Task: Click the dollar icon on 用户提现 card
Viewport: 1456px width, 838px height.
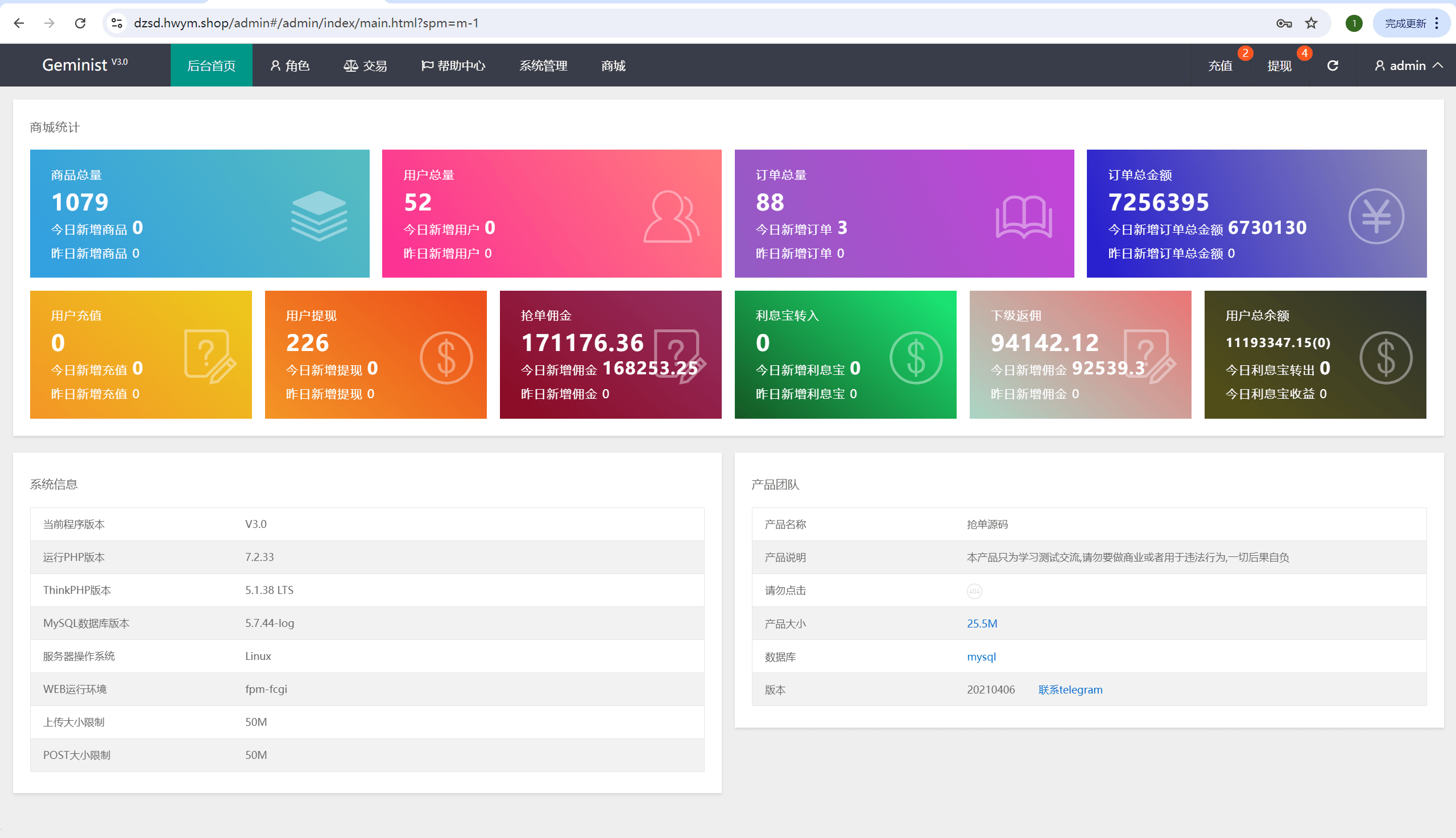Action: (446, 357)
